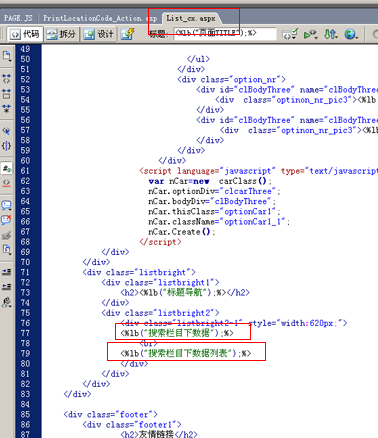Click line number 61 in gutter
Viewport: 378px width, 438px height.
coord(25,171)
